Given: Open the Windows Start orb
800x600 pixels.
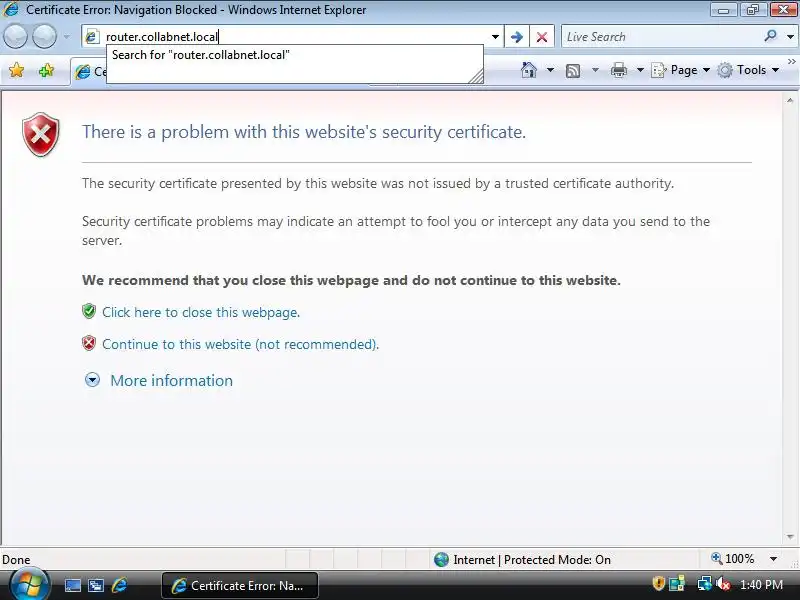Looking at the screenshot, I should pyautogui.click(x=30, y=585).
